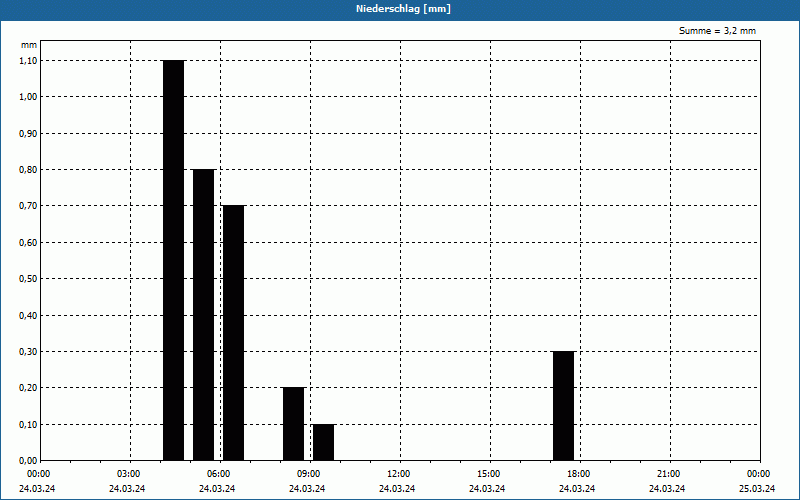Click the 1,10 y-axis value
This screenshot has width=800, height=500.
(28, 60)
